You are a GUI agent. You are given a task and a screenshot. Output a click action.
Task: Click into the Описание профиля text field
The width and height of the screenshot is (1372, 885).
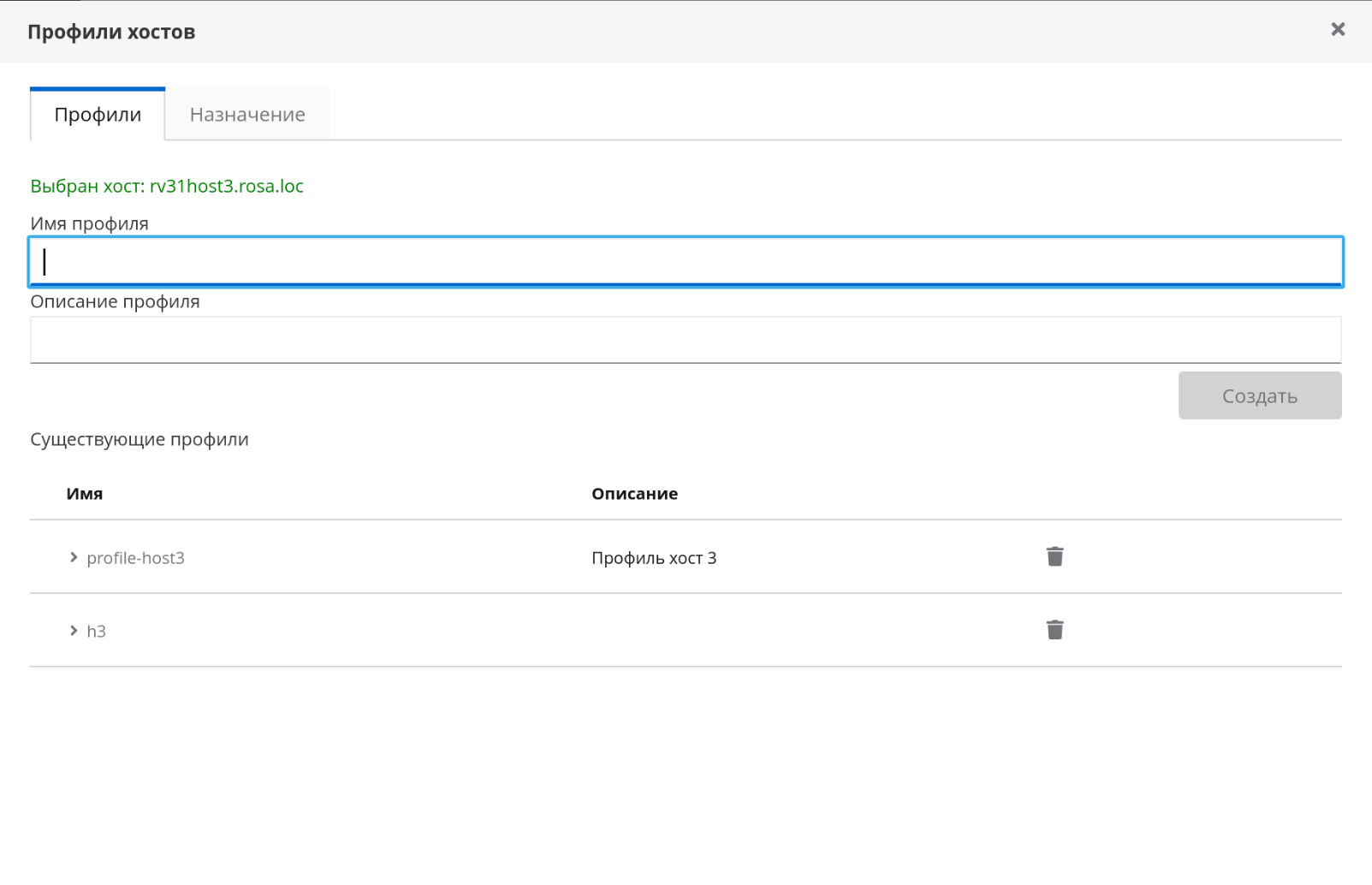pyautogui.click(x=685, y=340)
